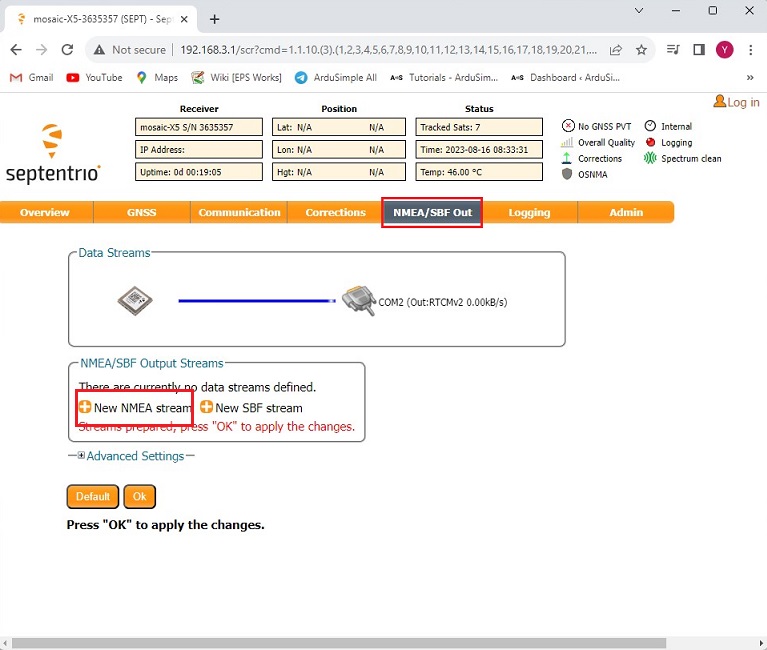Bookmark this page using the star icon
Viewport: 767px width, 650px height.
(x=641, y=49)
